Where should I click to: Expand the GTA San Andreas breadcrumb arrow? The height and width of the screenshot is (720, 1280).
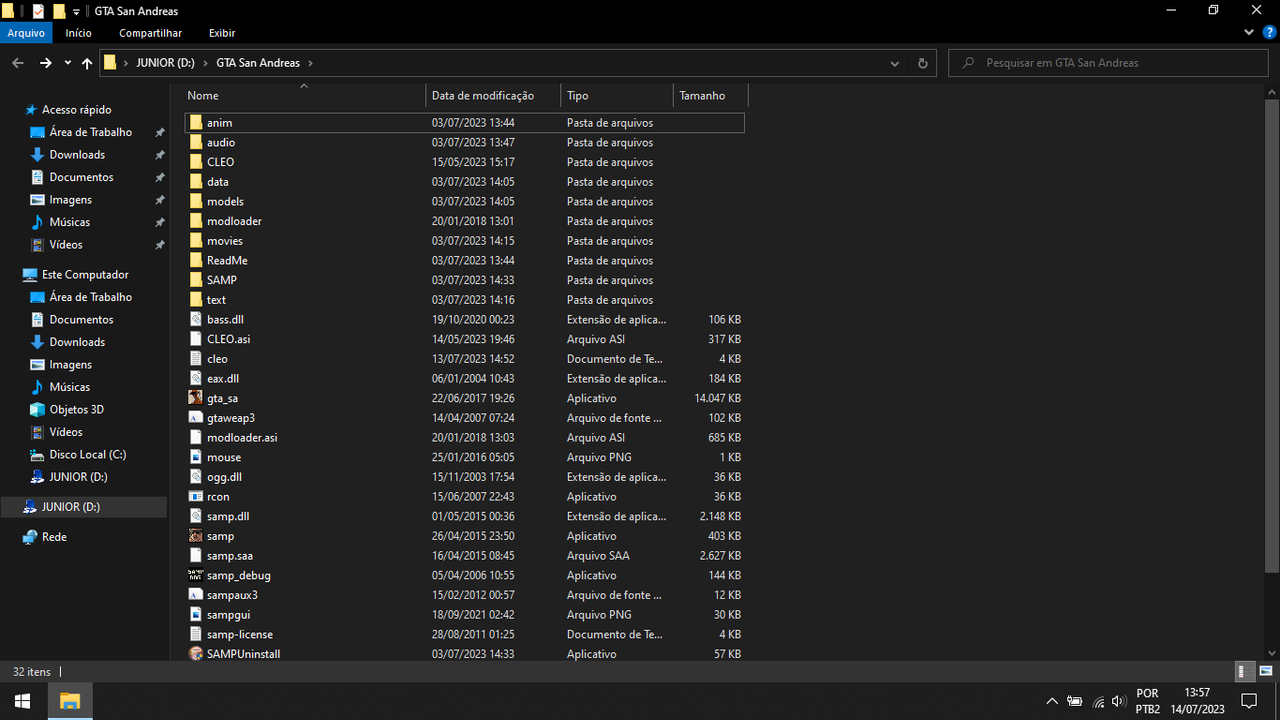pyautogui.click(x=311, y=63)
